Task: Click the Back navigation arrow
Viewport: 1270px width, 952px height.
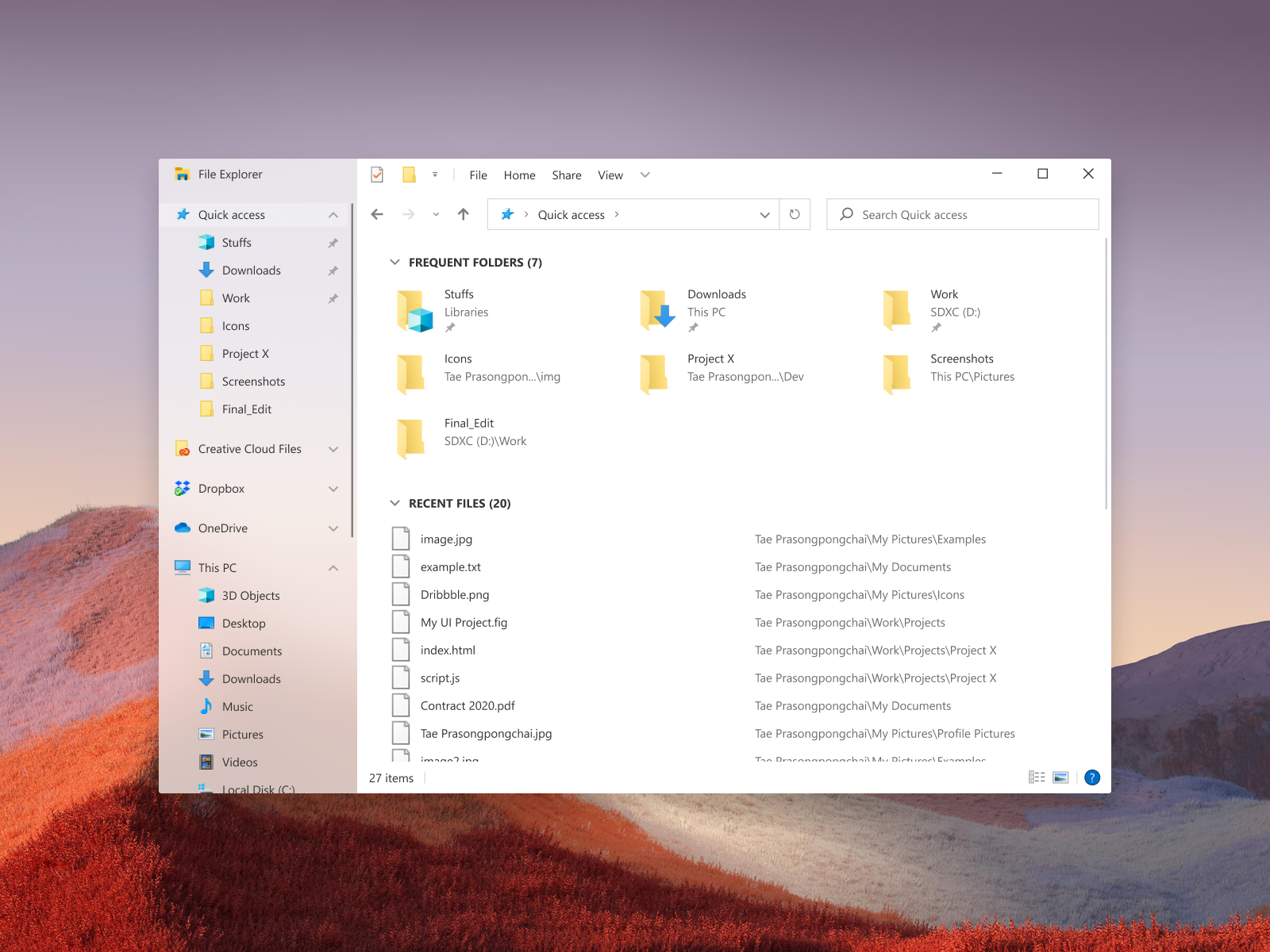Action: coord(377,214)
